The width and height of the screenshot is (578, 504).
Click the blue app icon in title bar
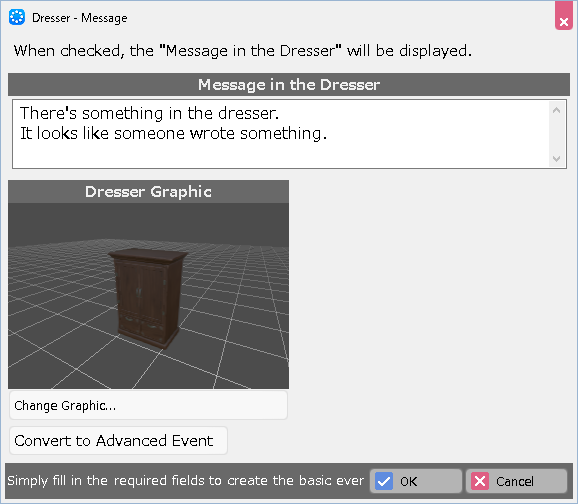17,17
